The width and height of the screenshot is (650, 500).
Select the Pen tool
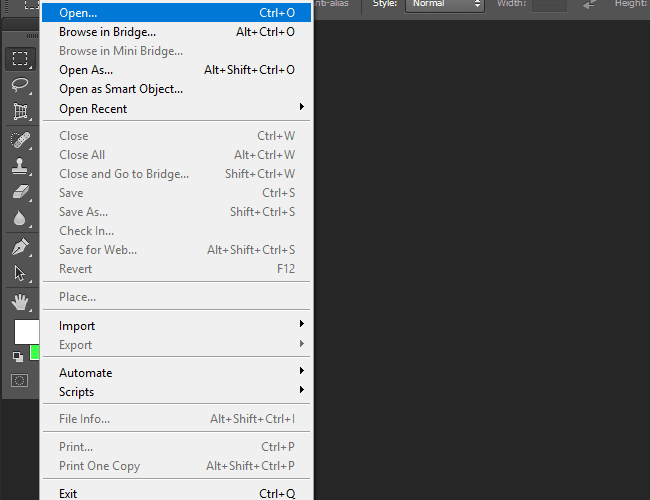pyautogui.click(x=20, y=248)
